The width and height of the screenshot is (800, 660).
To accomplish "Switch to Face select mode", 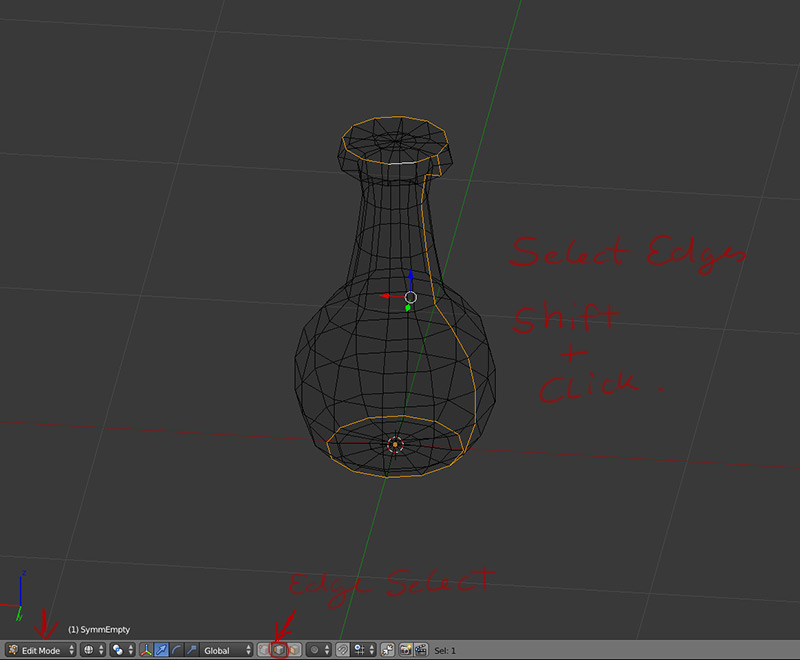I will coord(294,650).
